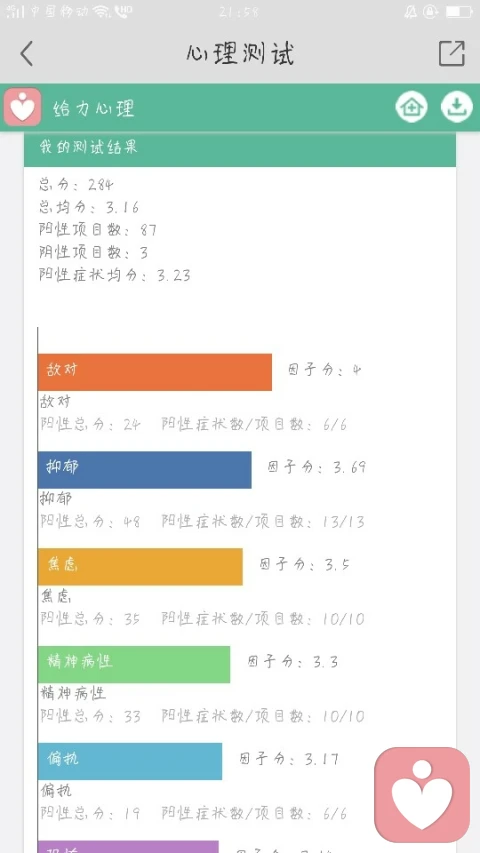
Task: Go to home via house icon
Action: [x=411, y=107]
